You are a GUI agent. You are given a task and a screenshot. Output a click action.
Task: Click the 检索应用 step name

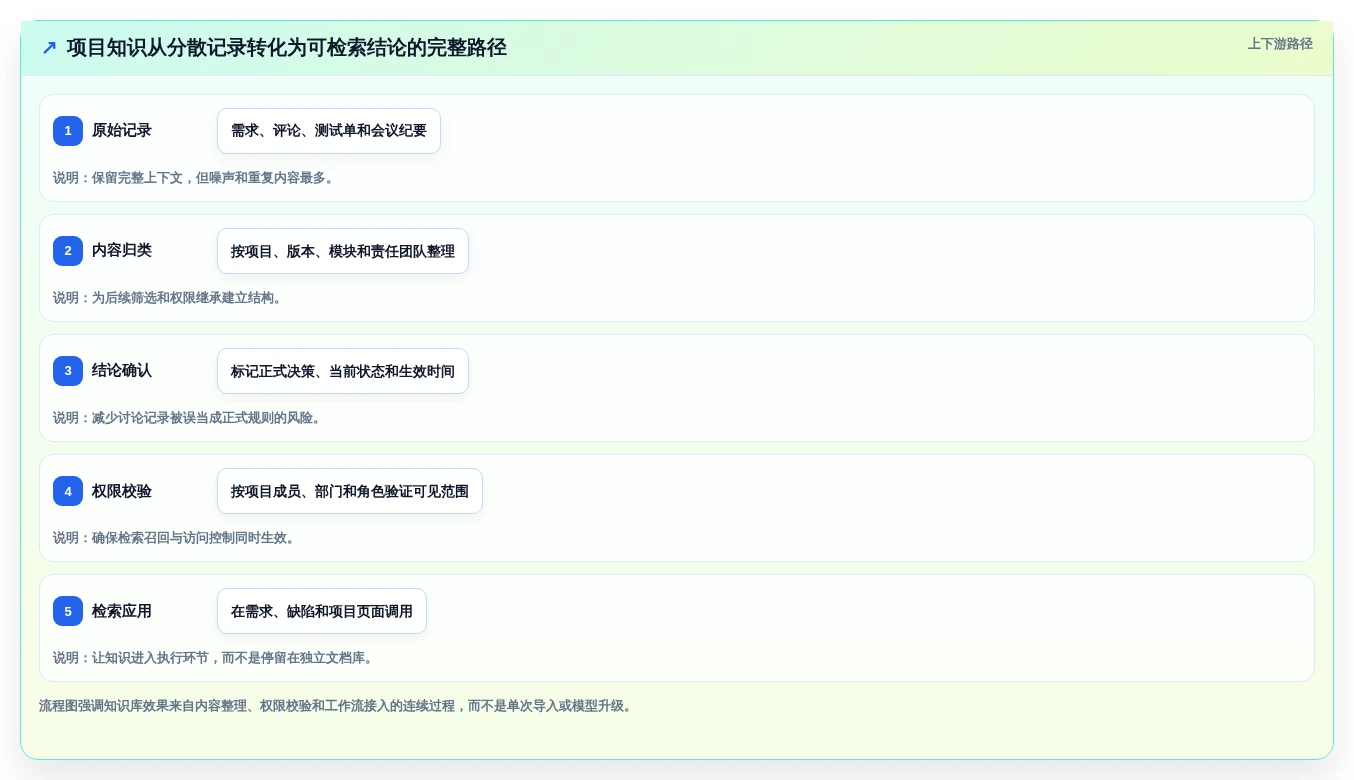122,611
